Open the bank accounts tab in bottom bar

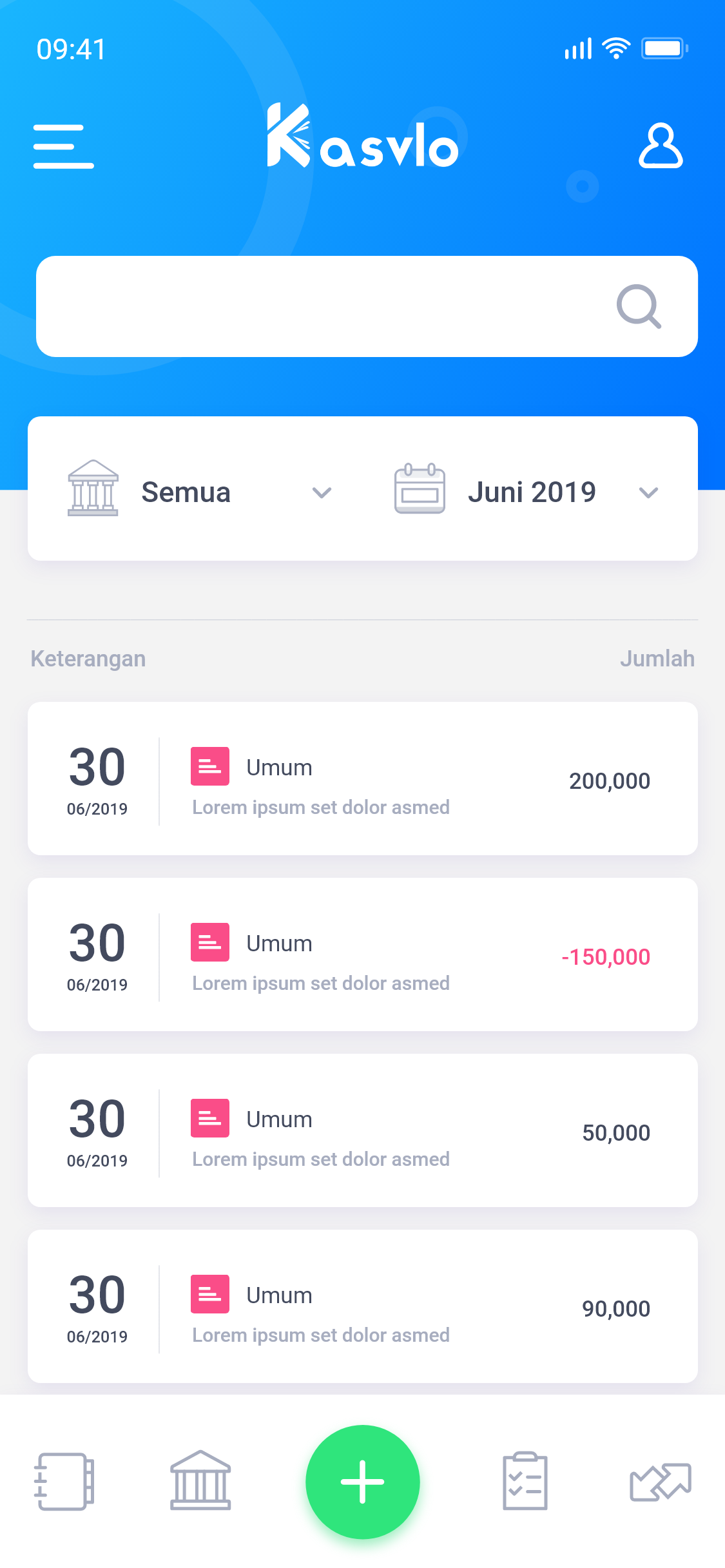point(200,1480)
